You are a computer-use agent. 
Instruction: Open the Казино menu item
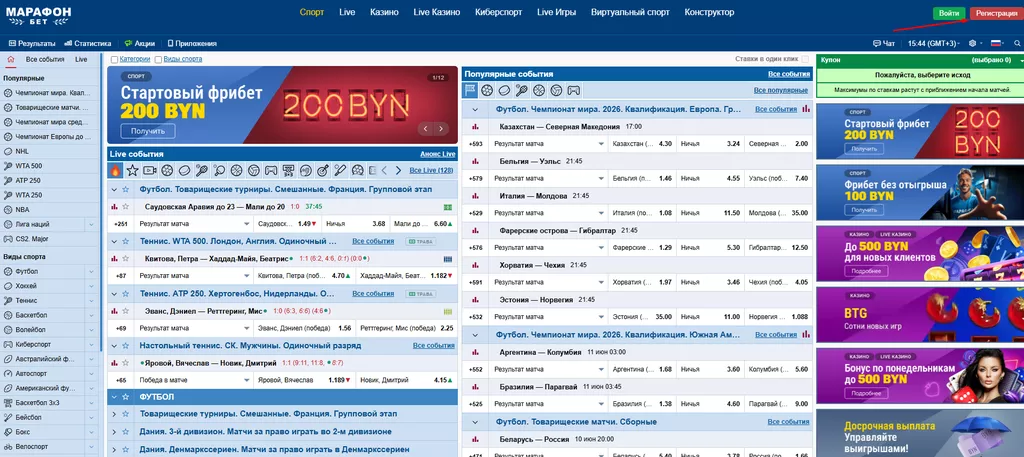[384, 13]
